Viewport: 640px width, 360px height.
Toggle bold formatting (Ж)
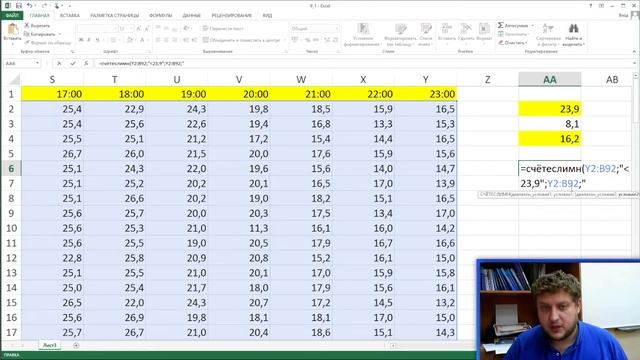click(81, 40)
